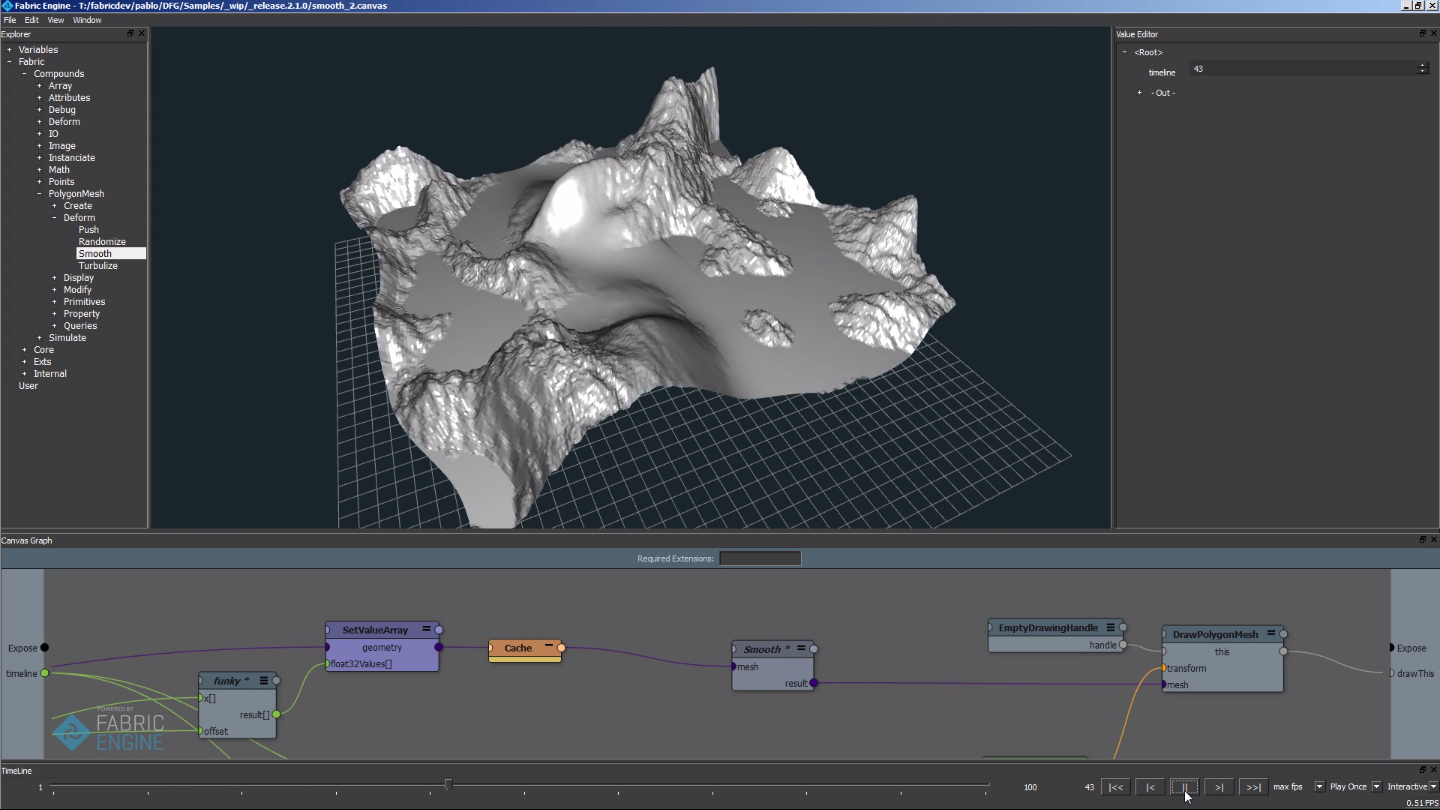This screenshot has width=1440, height=810.
Task: Collapse the Cache node with its minus toggle
Action: tap(548, 646)
